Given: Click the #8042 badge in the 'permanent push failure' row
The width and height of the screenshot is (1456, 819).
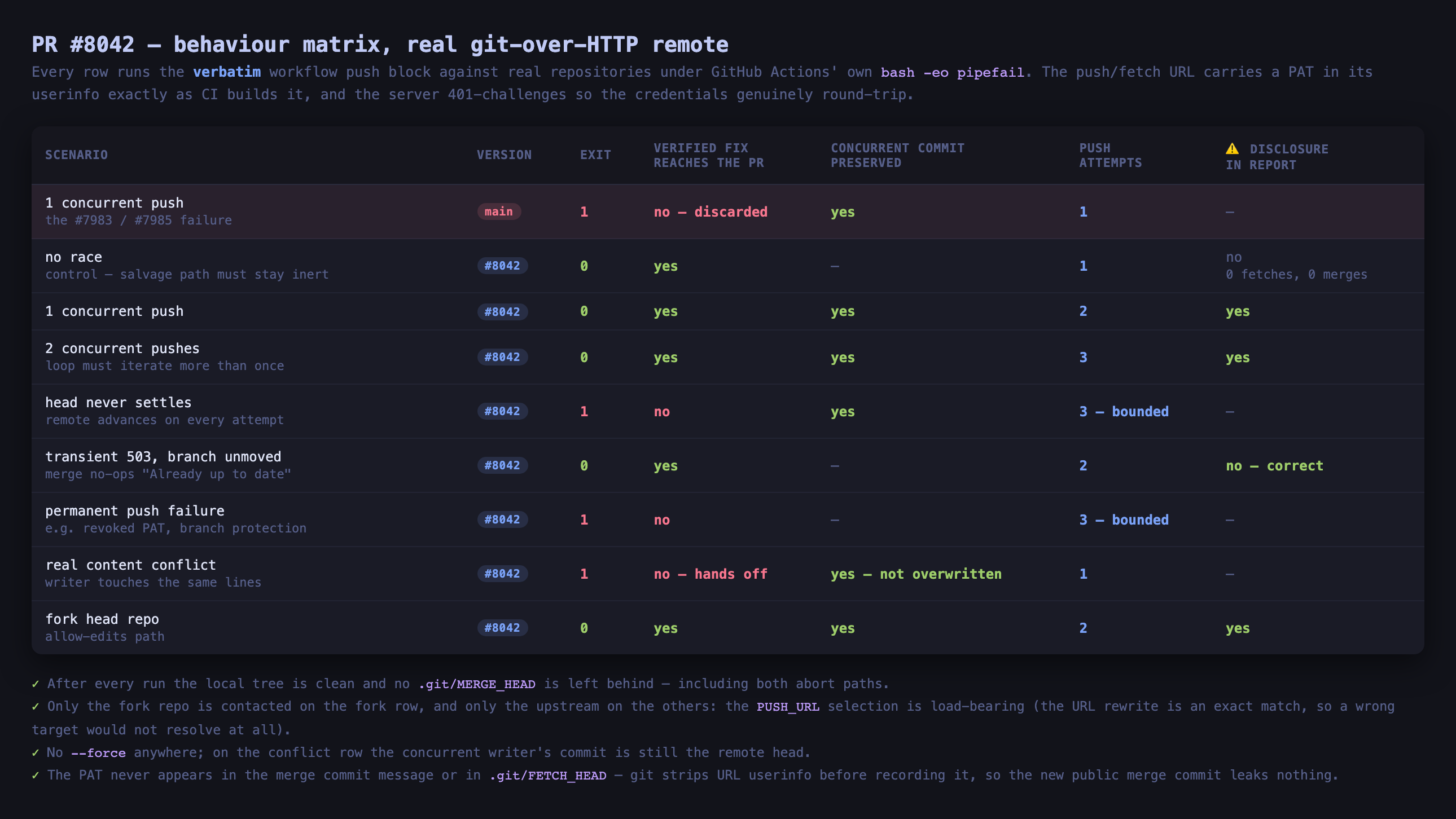Looking at the screenshot, I should point(502,519).
